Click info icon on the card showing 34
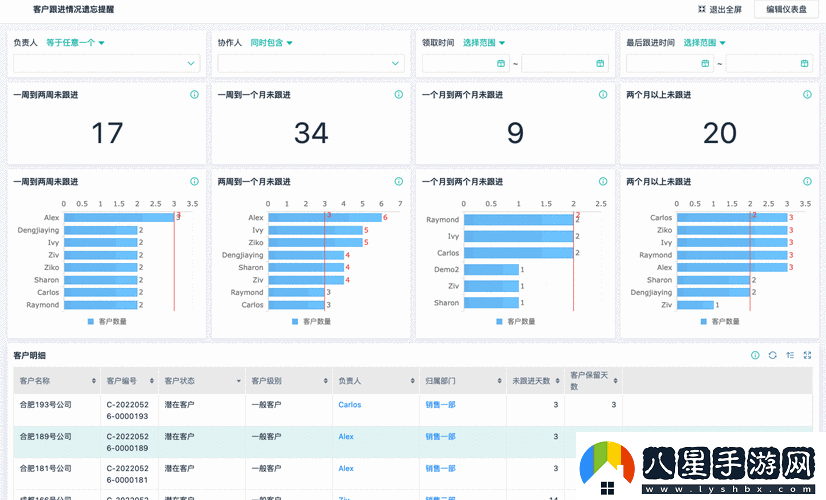 coord(399,94)
